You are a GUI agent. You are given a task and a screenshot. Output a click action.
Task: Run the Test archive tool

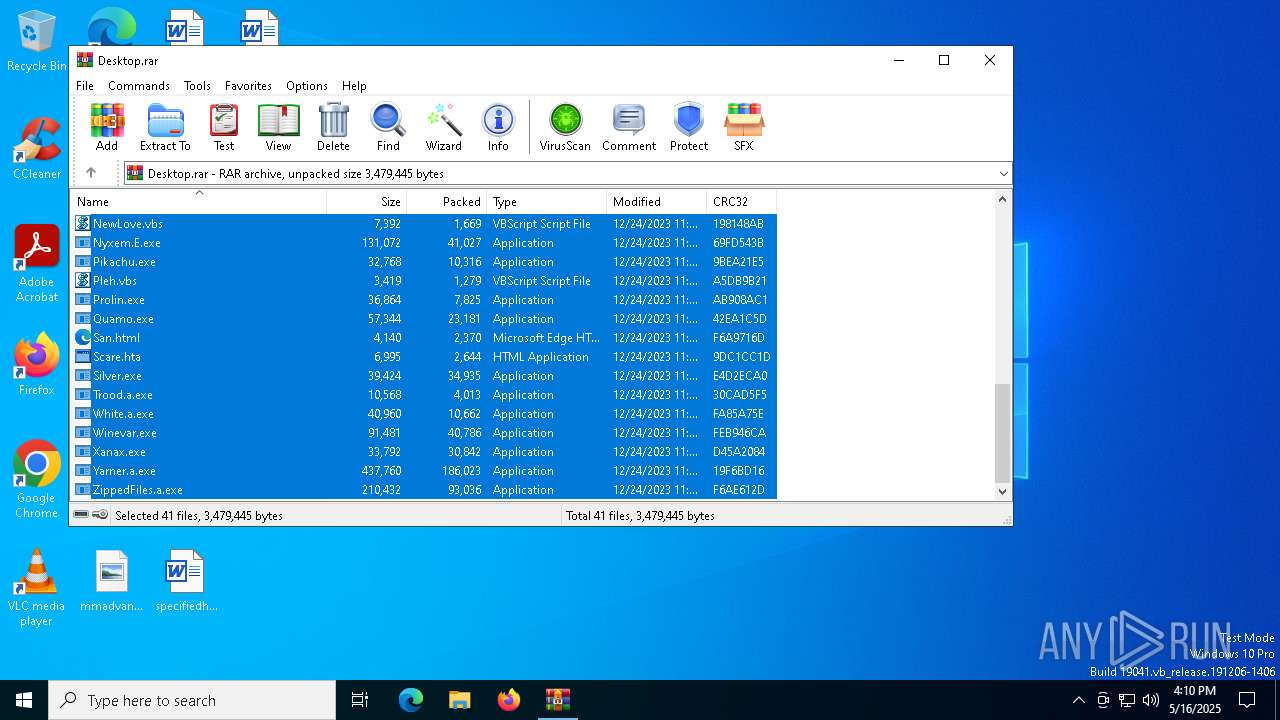click(x=224, y=127)
